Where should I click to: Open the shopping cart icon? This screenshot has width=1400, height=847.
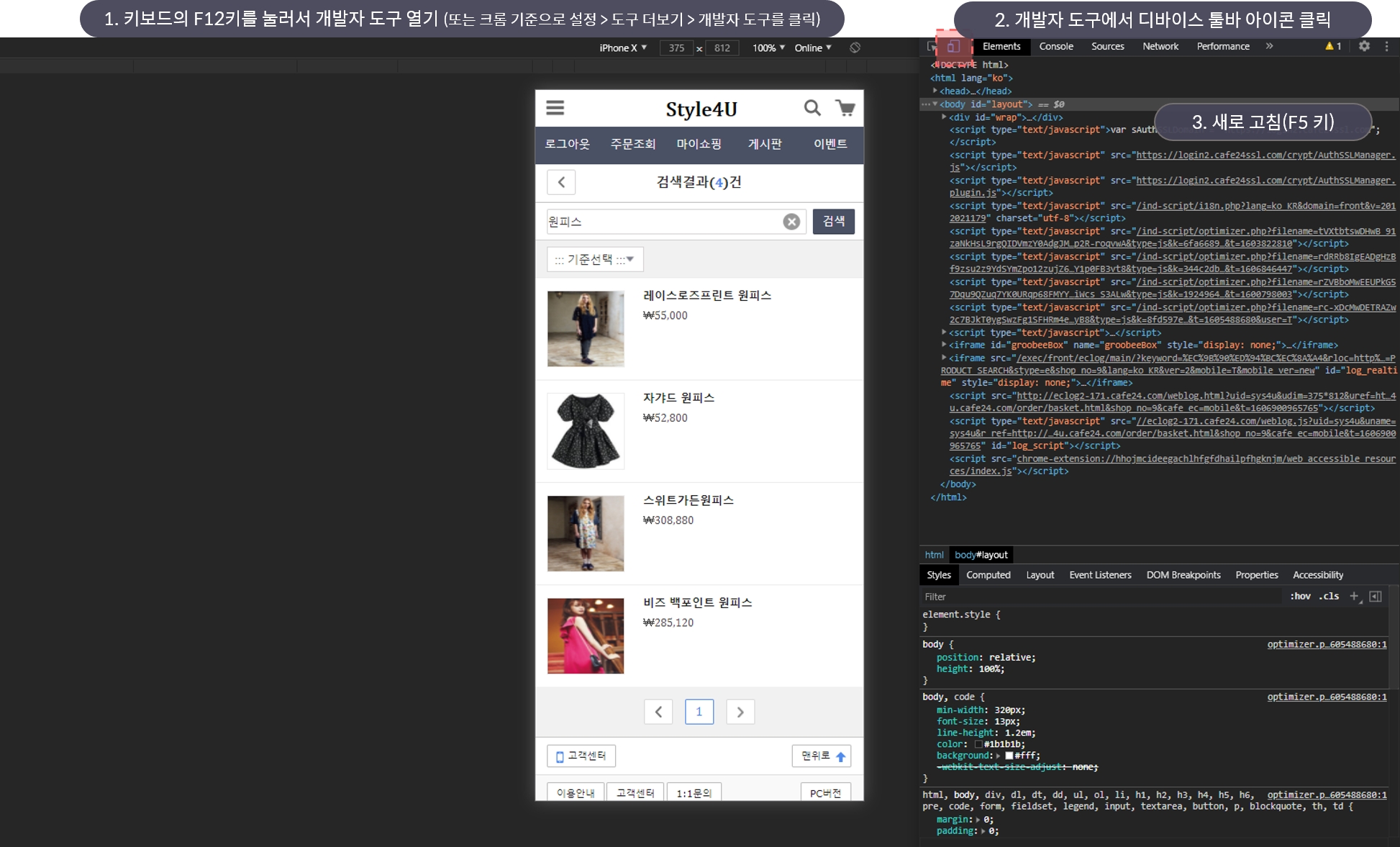click(x=845, y=108)
